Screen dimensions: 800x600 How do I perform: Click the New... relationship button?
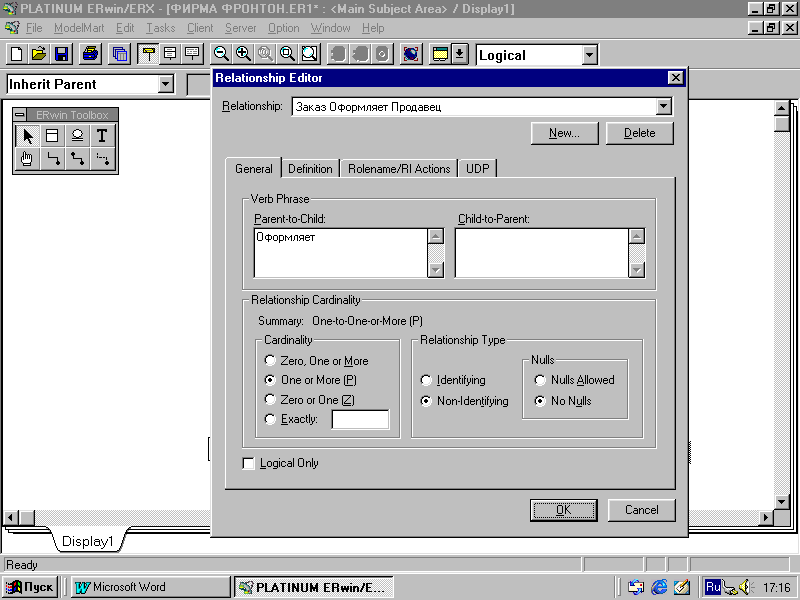(x=564, y=133)
